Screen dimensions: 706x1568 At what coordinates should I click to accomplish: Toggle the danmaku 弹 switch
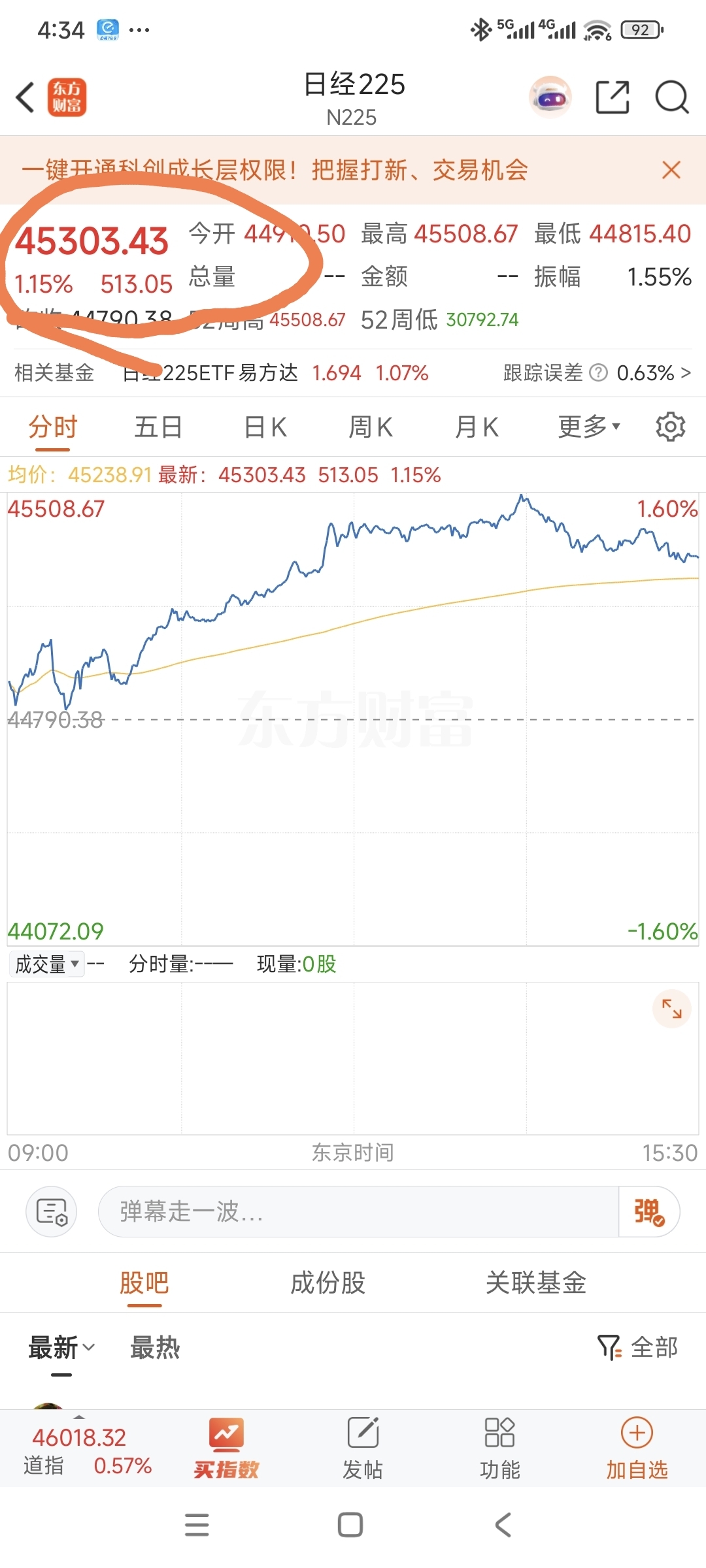click(x=649, y=1211)
